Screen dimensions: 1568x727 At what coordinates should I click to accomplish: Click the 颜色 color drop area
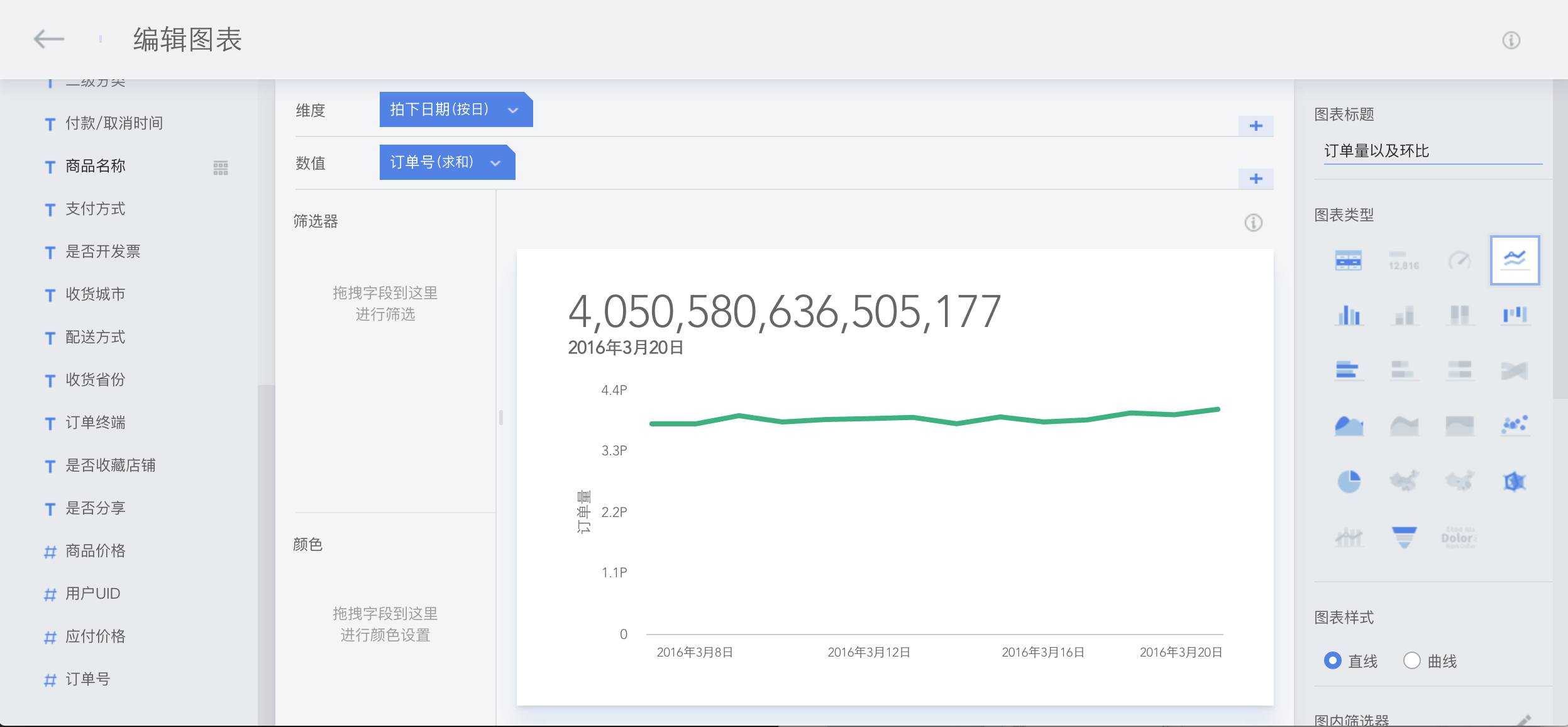click(x=385, y=624)
